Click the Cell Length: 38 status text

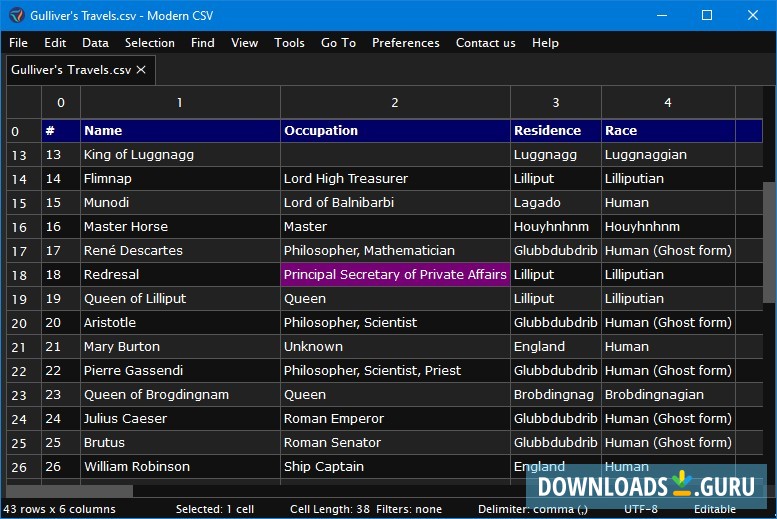[x=330, y=510]
